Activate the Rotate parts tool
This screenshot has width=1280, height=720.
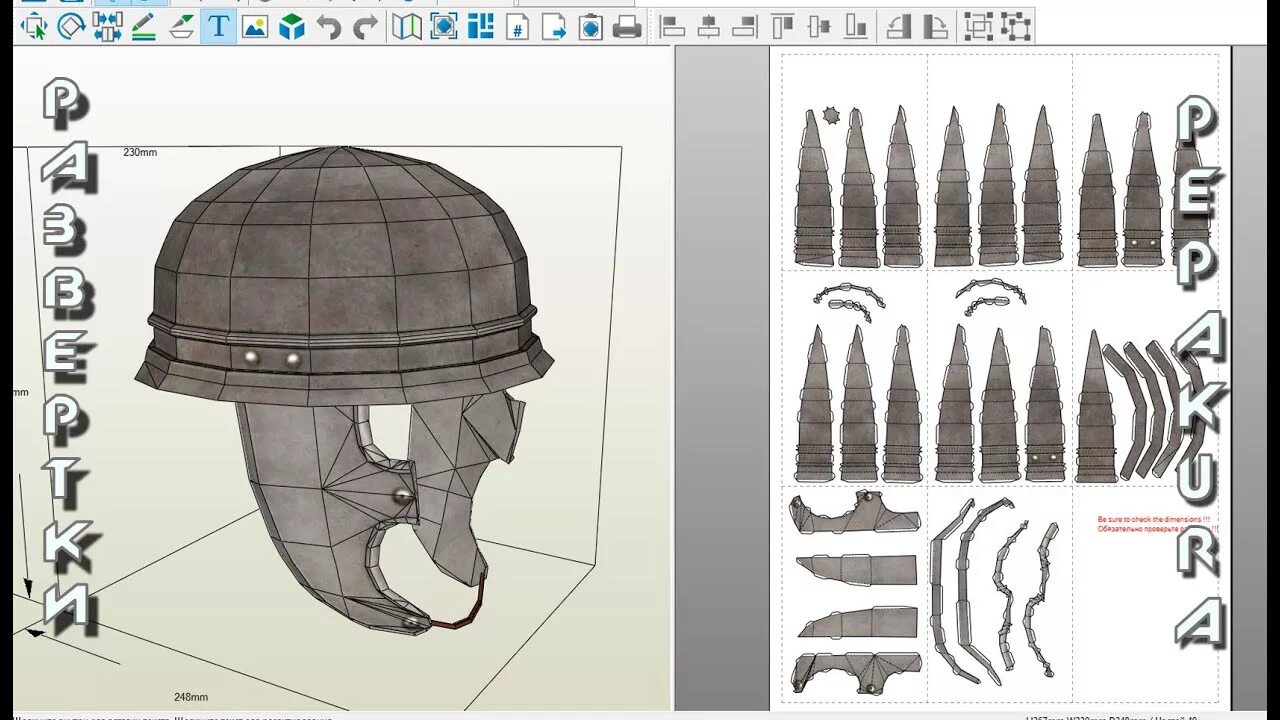tap(70, 27)
